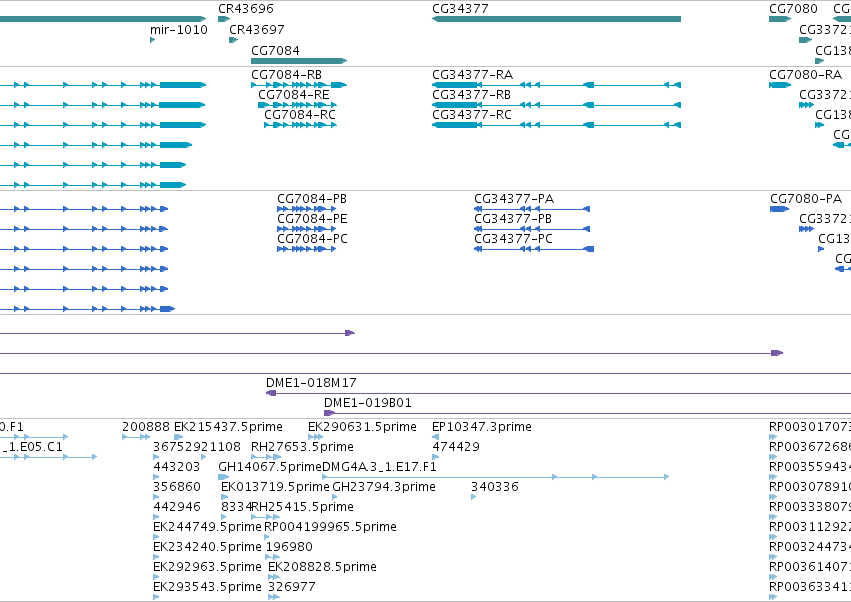Select EST GH14067.5prime

tap(270, 467)
